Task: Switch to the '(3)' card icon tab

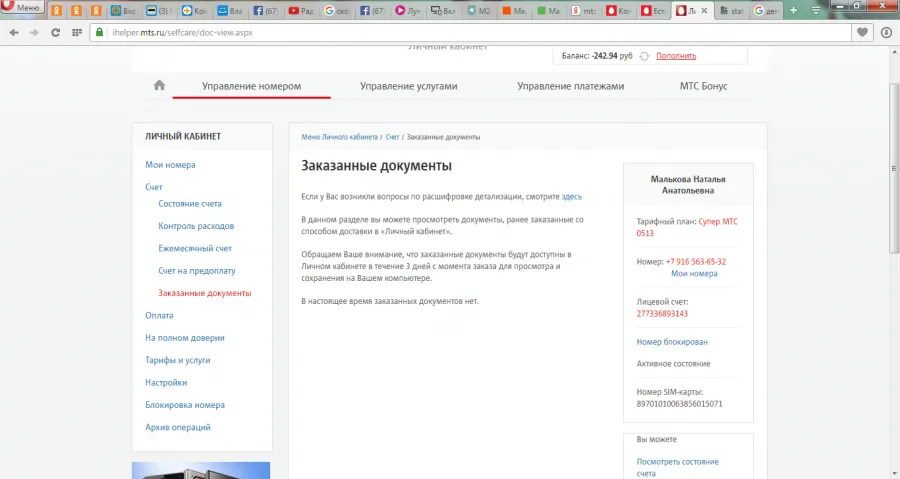Action: point(160,10)
